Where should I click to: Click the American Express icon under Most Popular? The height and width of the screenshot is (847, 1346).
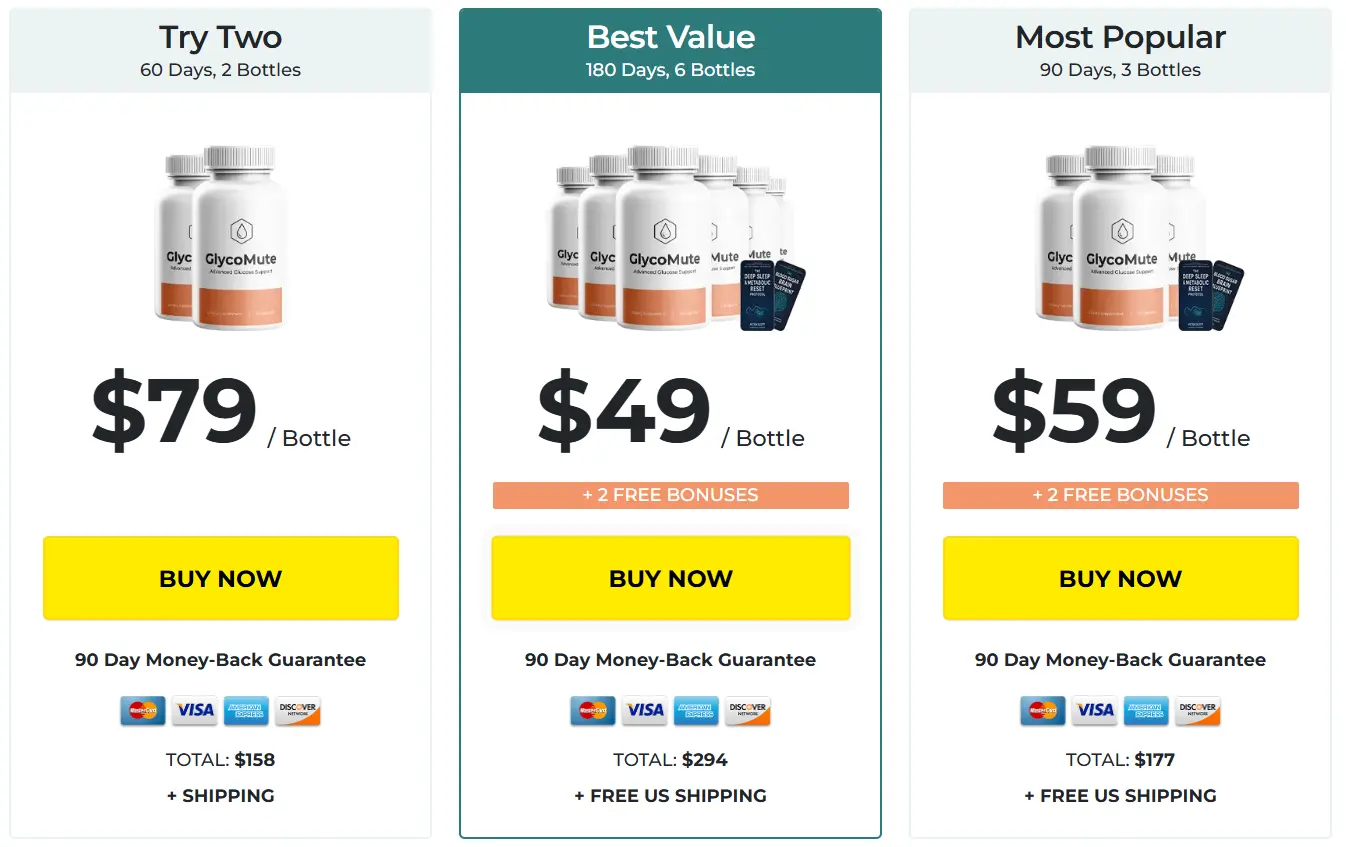(x=1146, y=710)
